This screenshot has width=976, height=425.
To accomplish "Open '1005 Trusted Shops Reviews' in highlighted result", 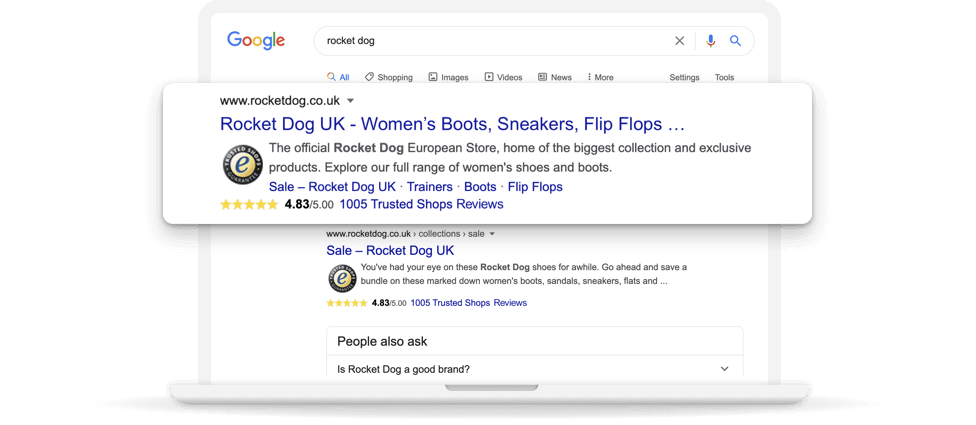I will 421,204.
